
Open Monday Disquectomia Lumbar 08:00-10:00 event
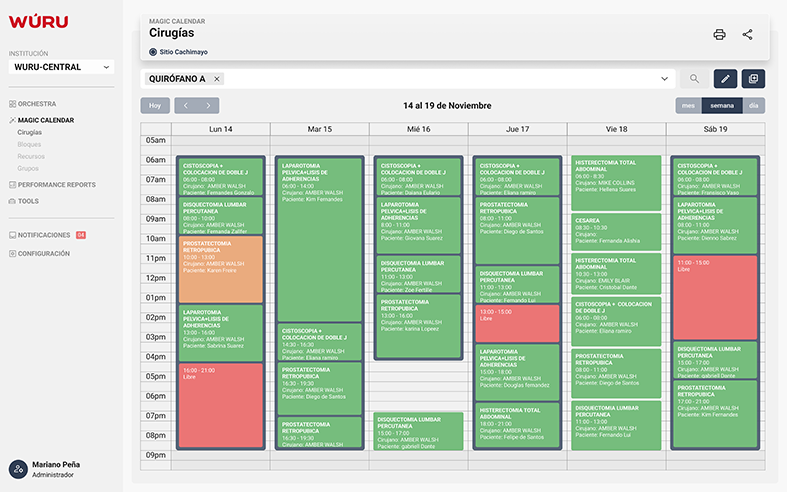(221, 216)
